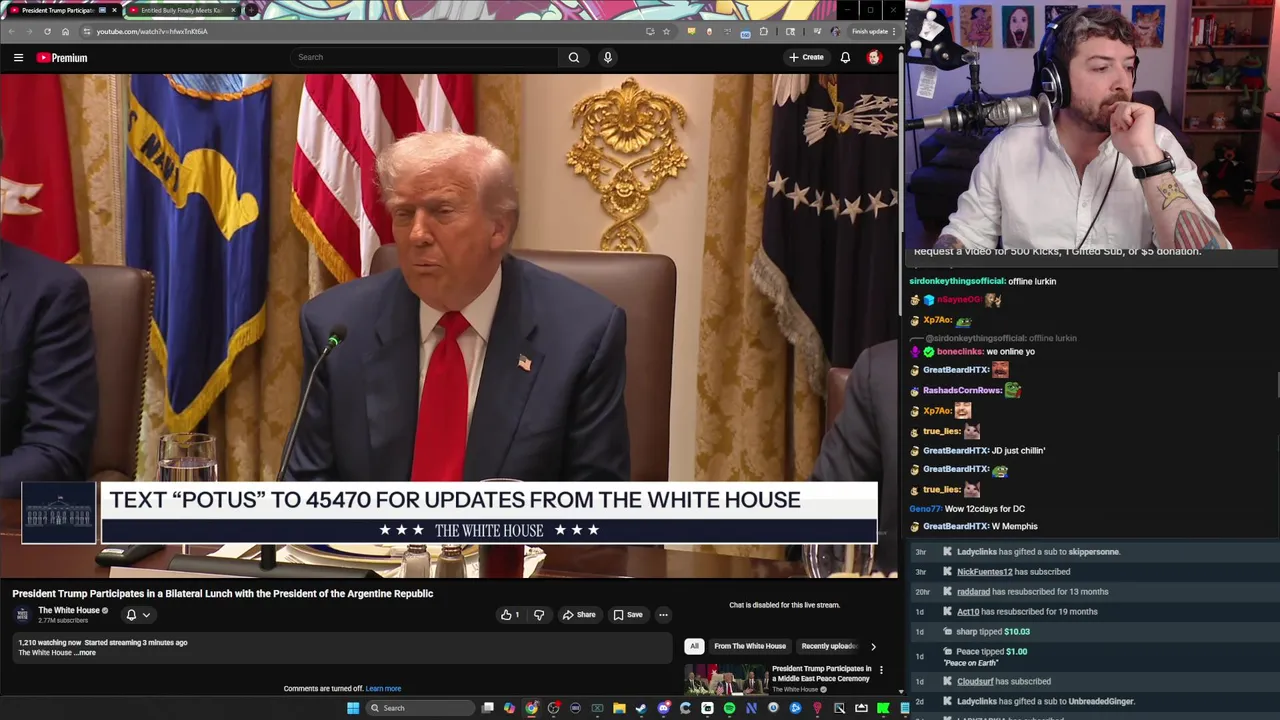Open the YouTube guide hamburger menu
The width and height of the screenshot is (1280, 720).
point(18,58)
